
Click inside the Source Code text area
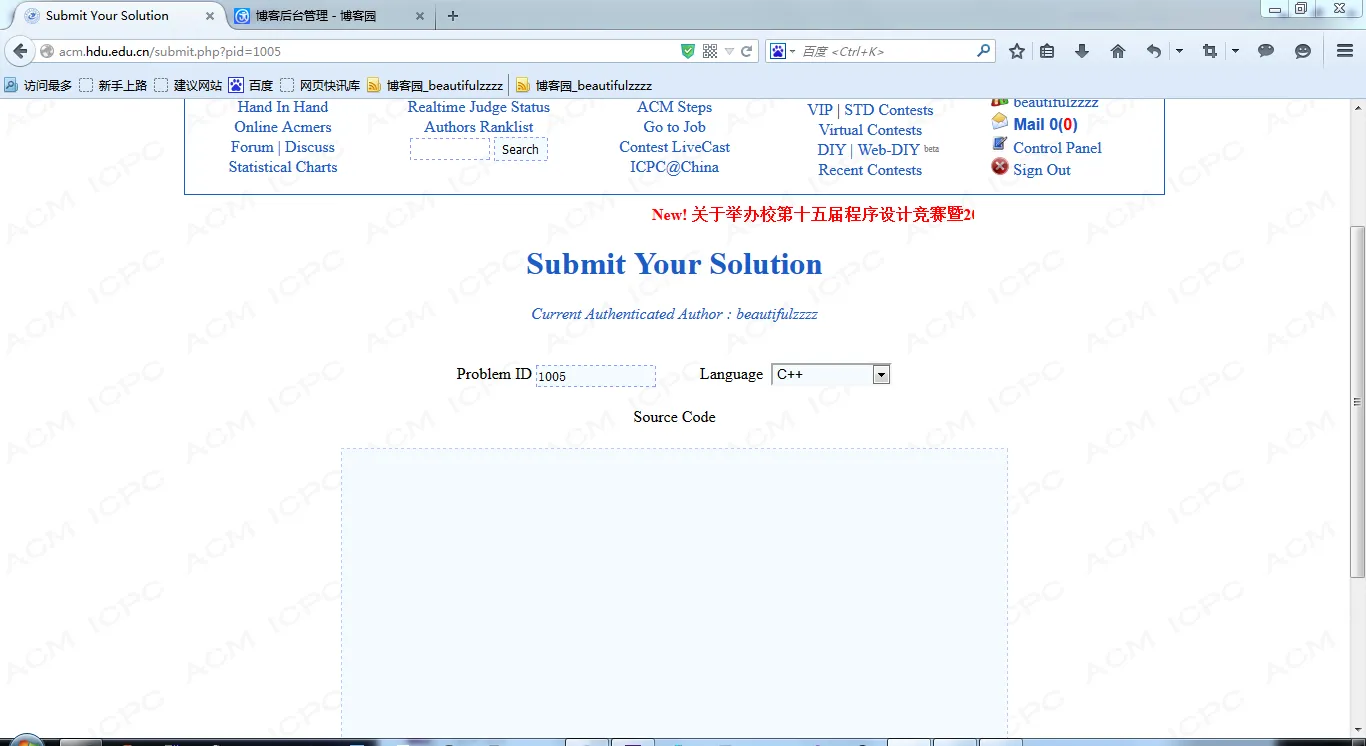click(674, 595)
